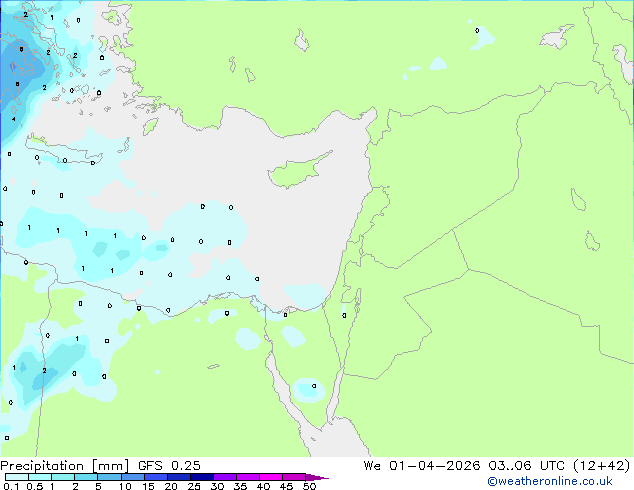This screenshot has width=634, height=490.
Task: Choose the 20–25 mm legend color swatch
Action: [x=179, y=477]
